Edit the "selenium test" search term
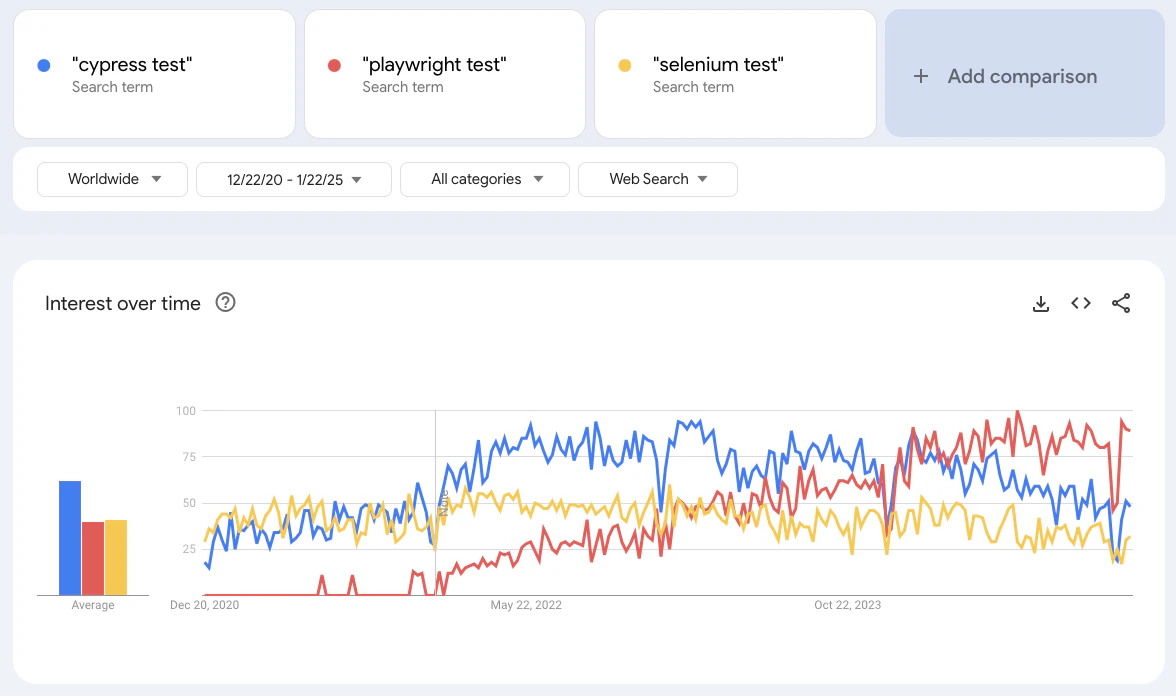Viewport: 1176px width, 696px height. pyautogui.click(x=735, y=74)
